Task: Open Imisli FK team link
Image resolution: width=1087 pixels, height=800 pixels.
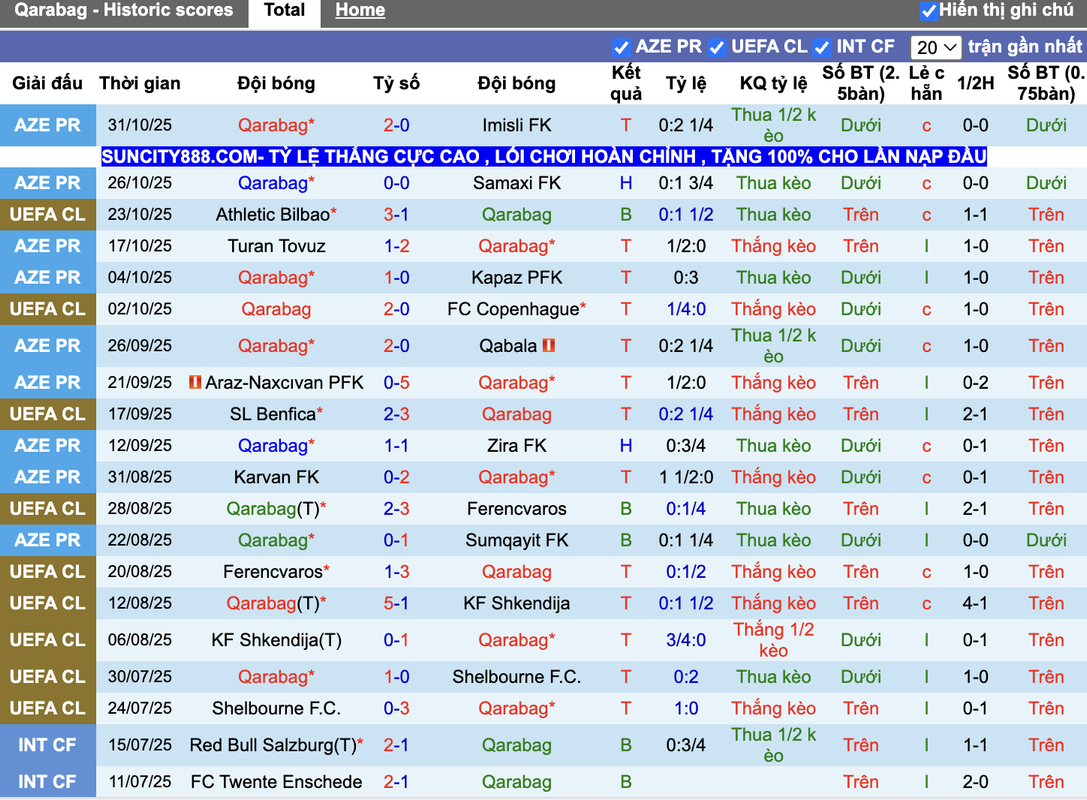Action: point(516,125)
